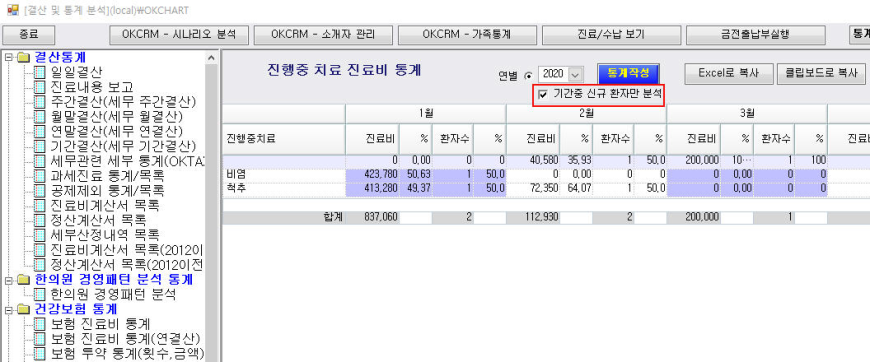Image resolution: width=870 pixels, height=362 pixels.
Task: Click the app icon in title bar
Action: 12,10
